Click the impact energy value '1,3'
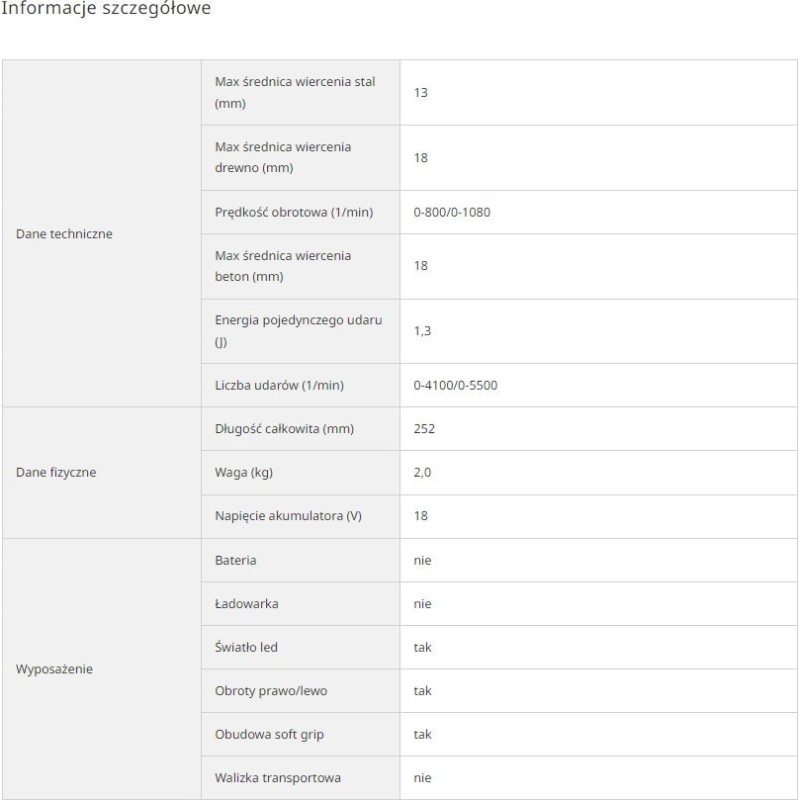This screenshot has width=800, height=800. pos(422,331)
